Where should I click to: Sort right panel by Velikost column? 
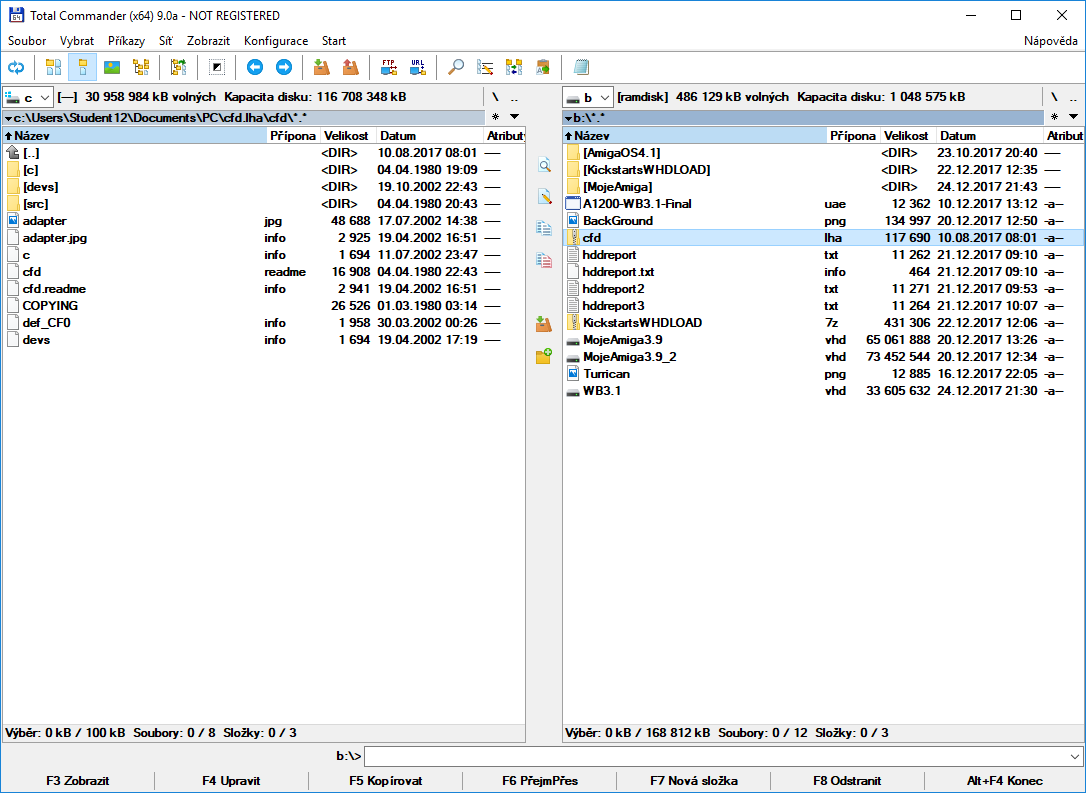pyautogui.click(x=908, y=136)
